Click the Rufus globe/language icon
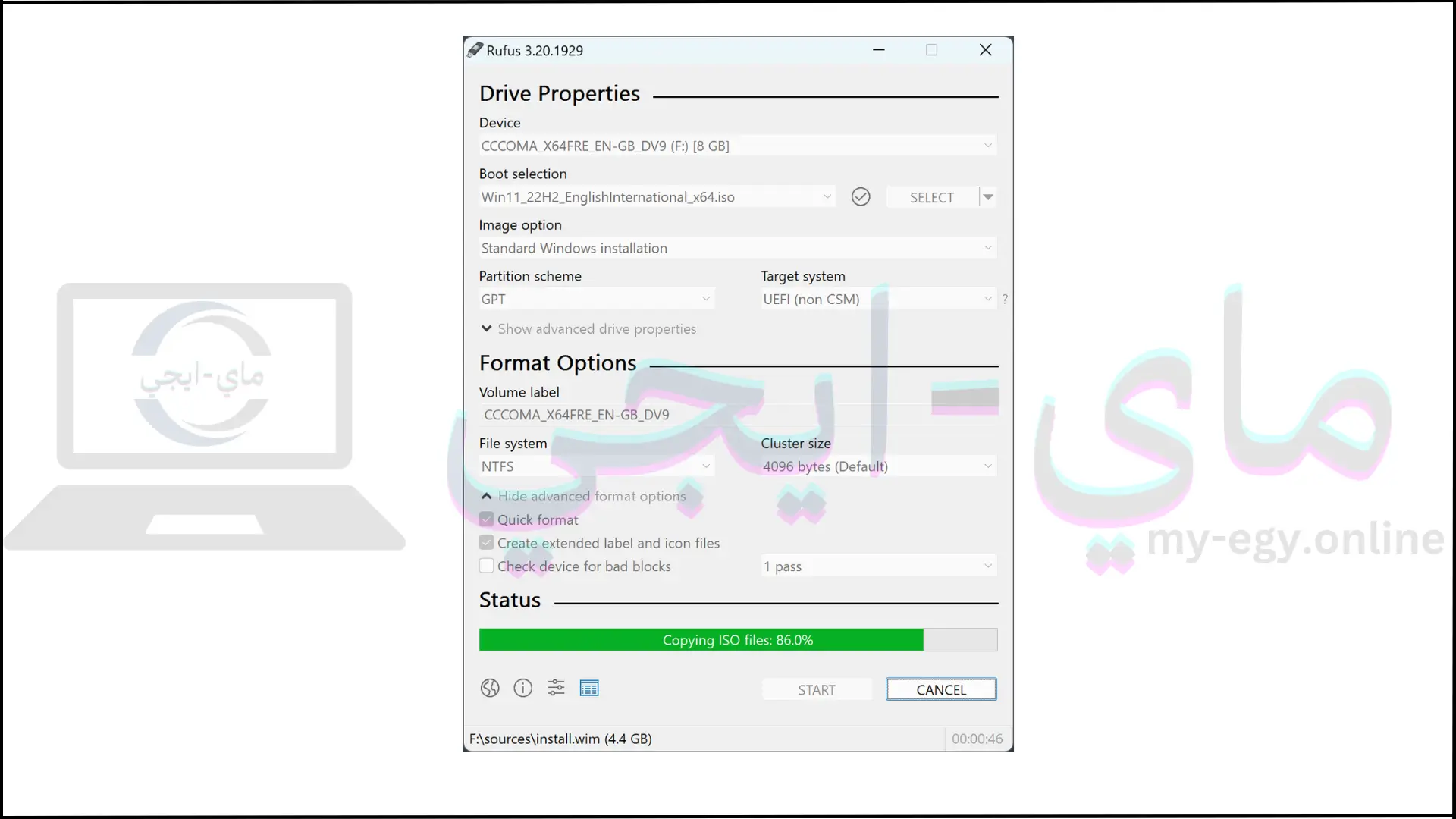Screen dimensions: 1456x819 click(490, 688)
